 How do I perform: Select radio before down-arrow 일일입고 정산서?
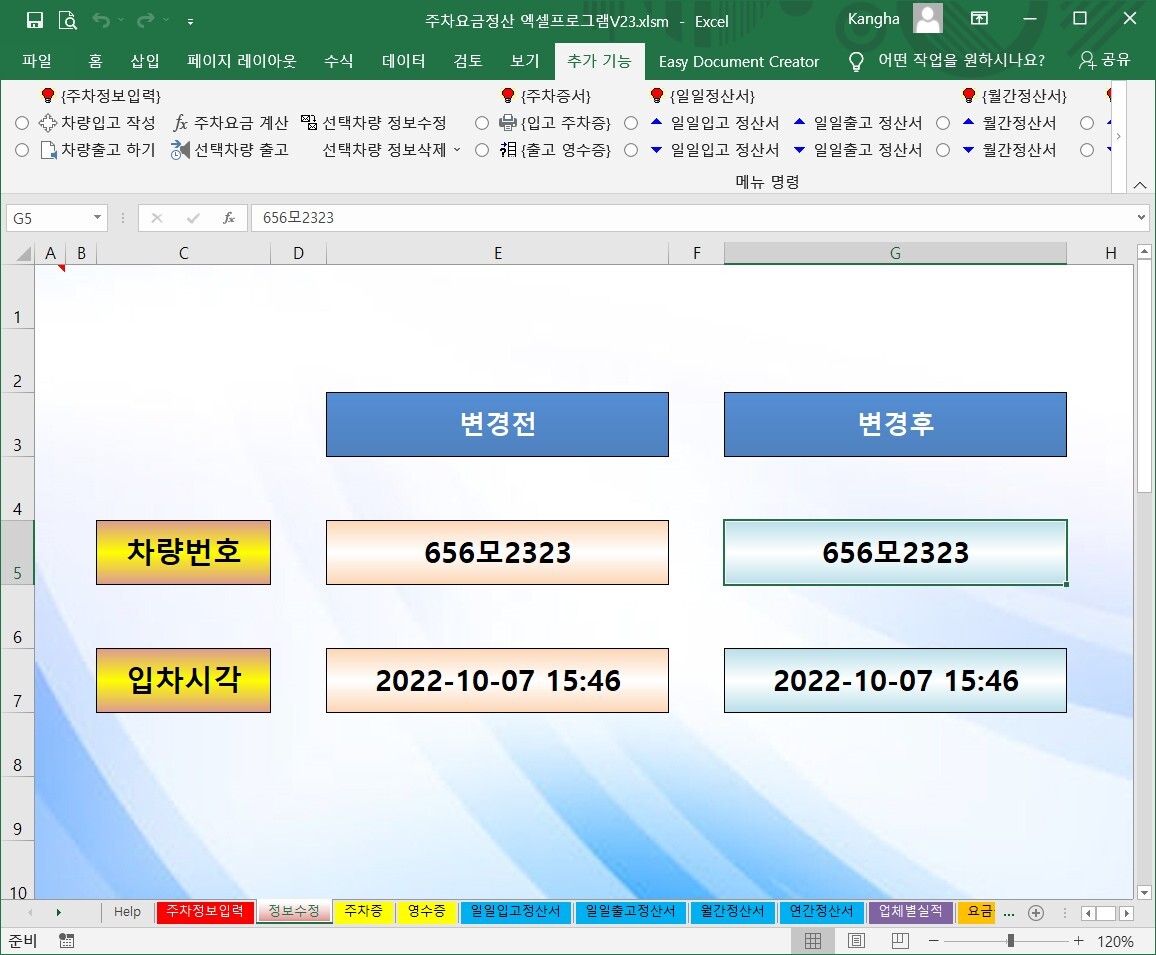point(631,150)
